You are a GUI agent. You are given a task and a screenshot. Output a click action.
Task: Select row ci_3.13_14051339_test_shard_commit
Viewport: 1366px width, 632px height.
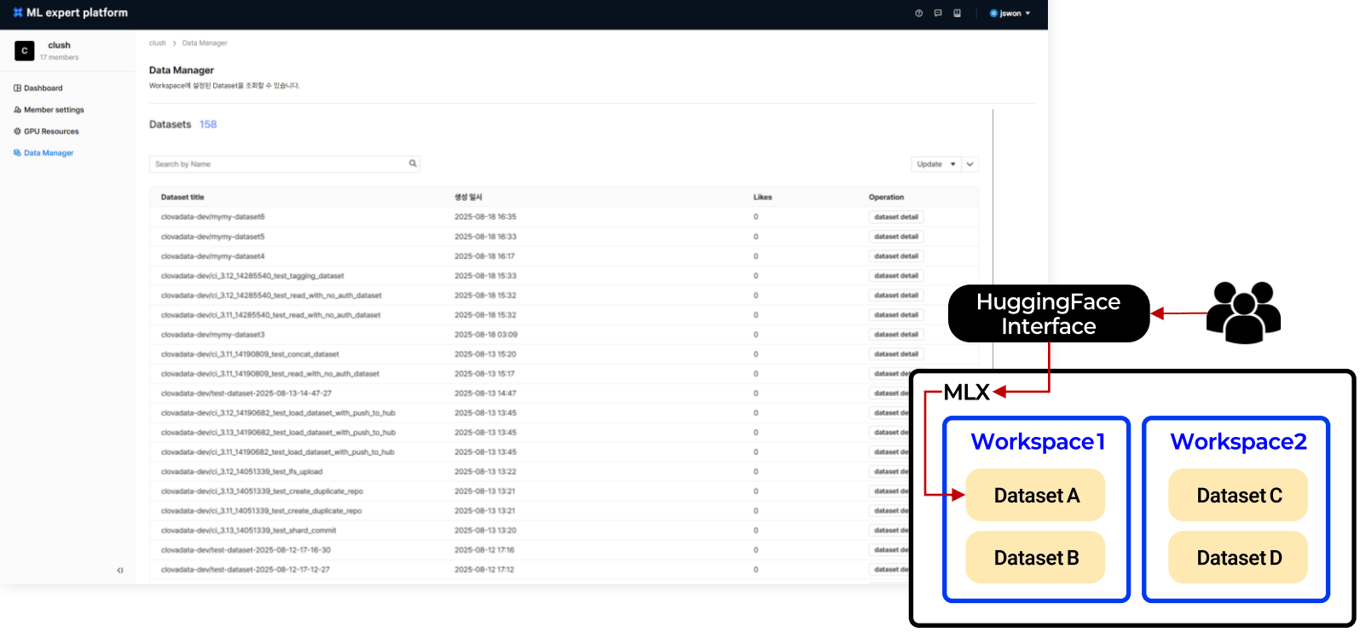[564, 530]
